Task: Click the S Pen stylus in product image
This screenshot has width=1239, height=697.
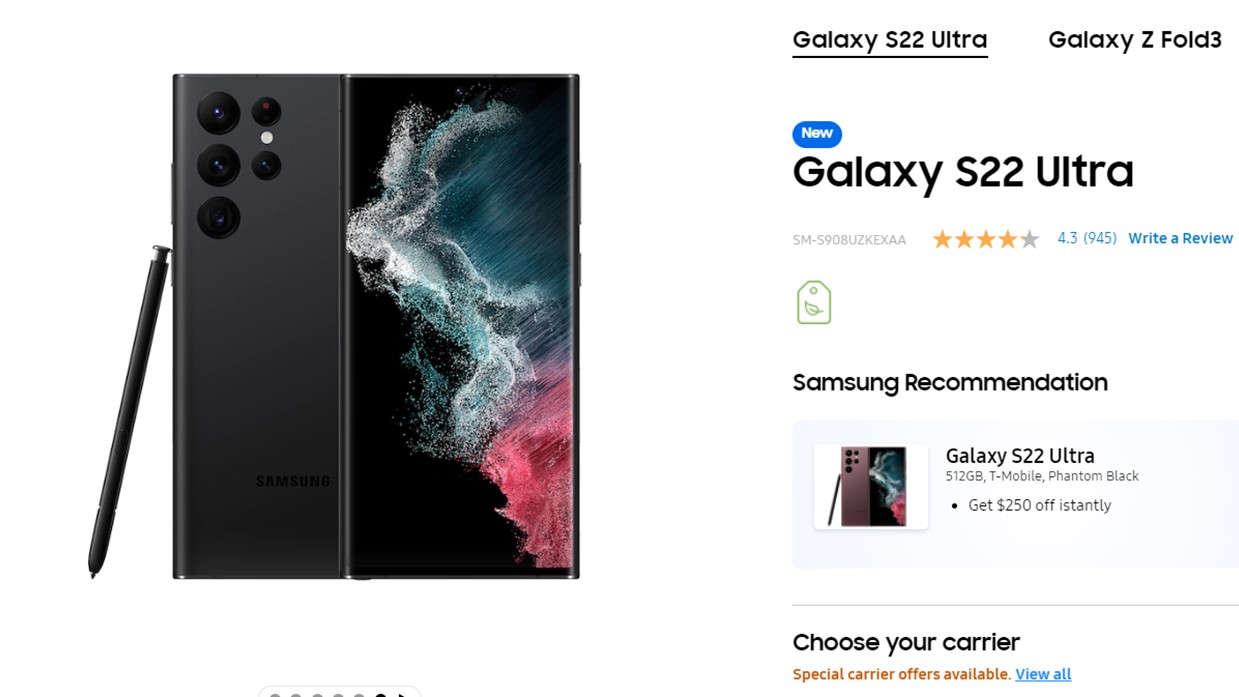Action: click(130, 410)
